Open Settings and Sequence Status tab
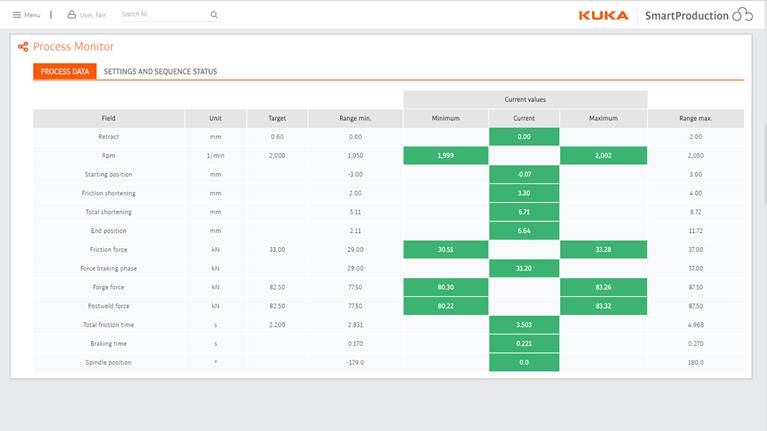This screenshot has height=431, width=767. tap(160, 72)
